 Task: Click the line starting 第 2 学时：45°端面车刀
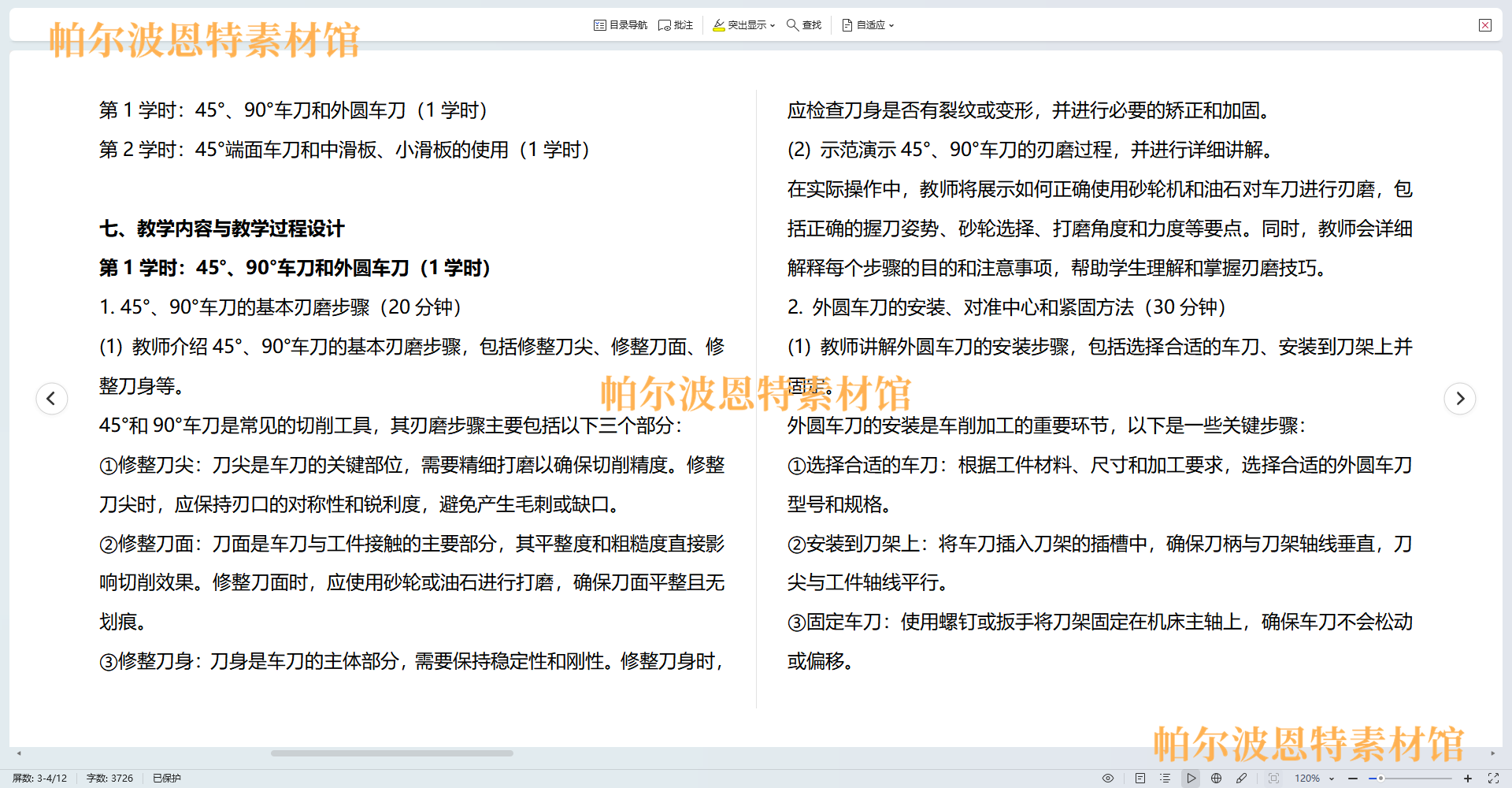344,150
